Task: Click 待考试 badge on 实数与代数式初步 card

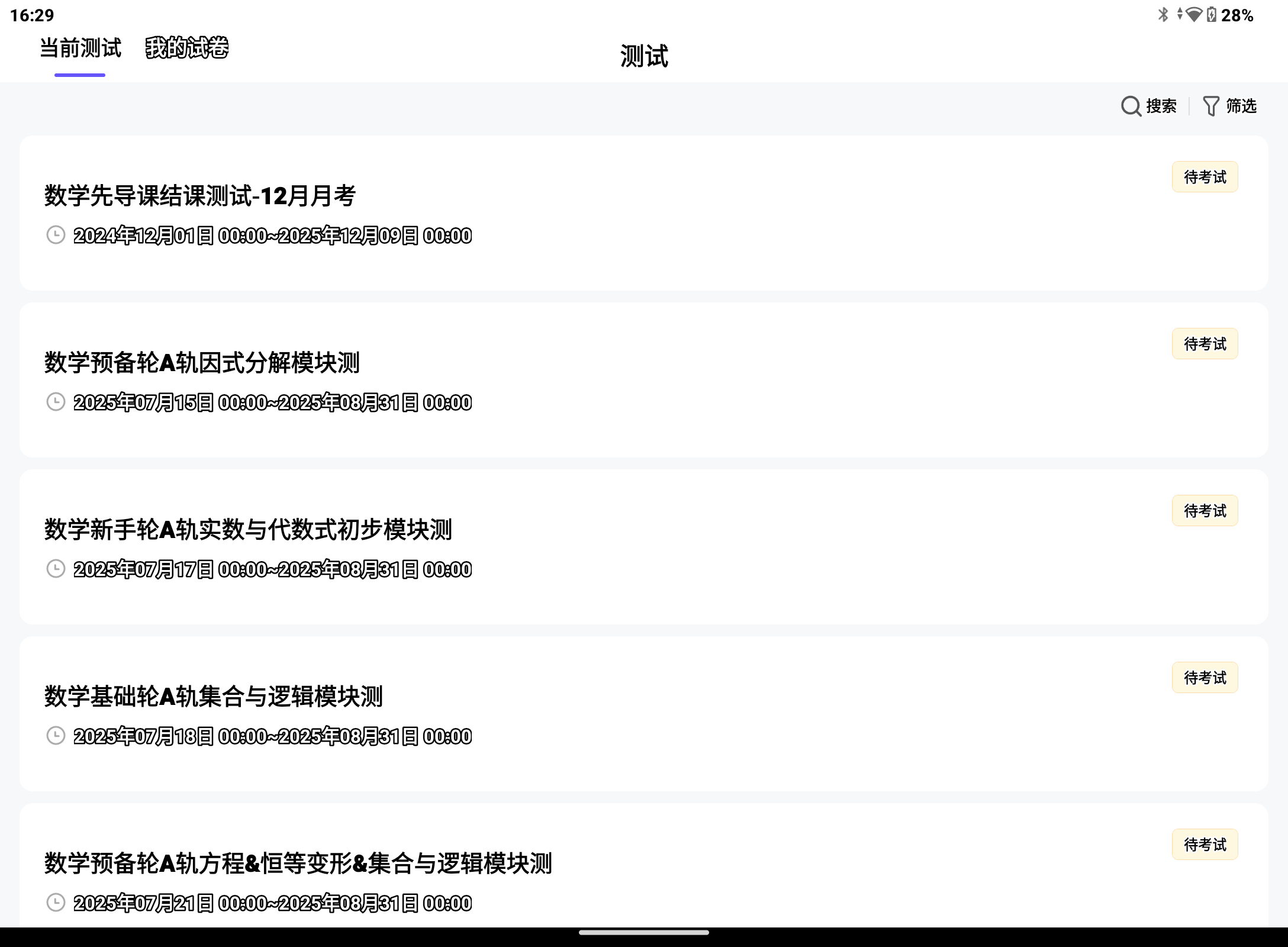Action: click(1205, 511)
